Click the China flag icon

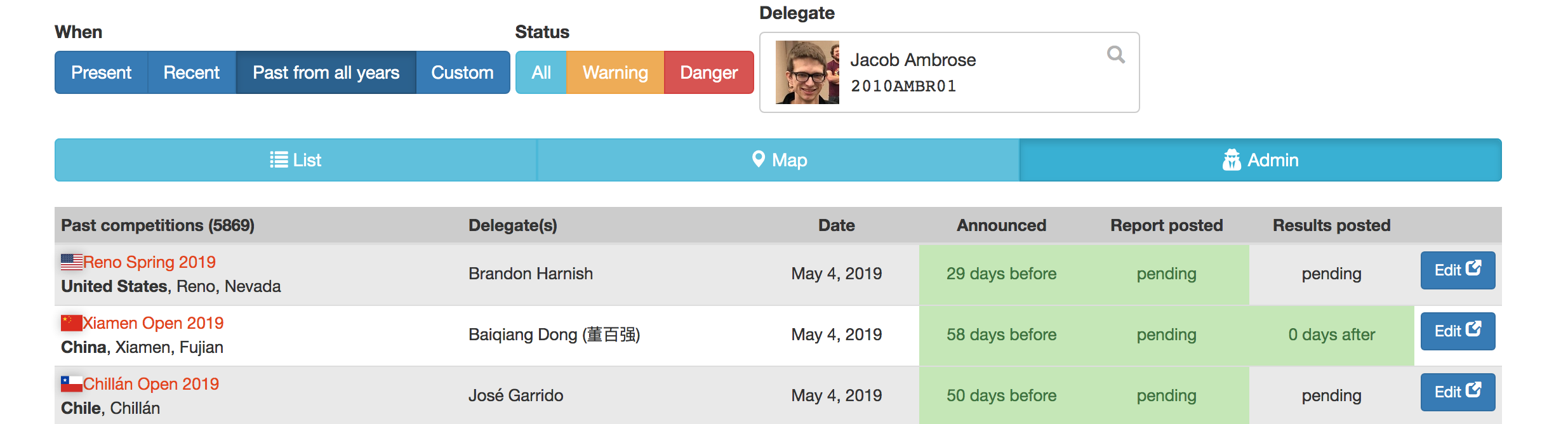[x=72, y=322]
